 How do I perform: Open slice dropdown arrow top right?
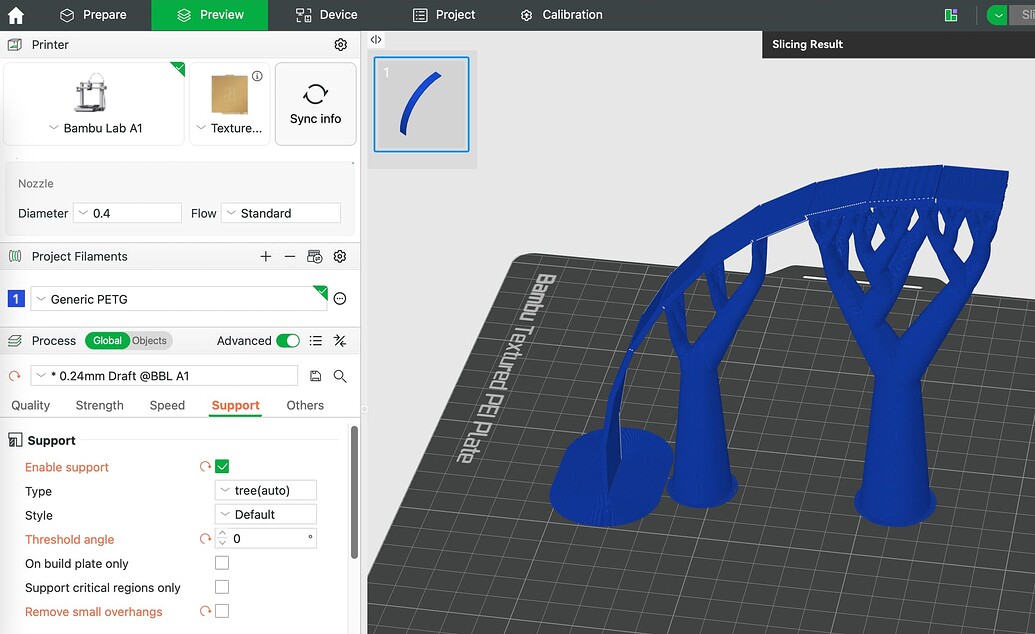click(997, 15)
